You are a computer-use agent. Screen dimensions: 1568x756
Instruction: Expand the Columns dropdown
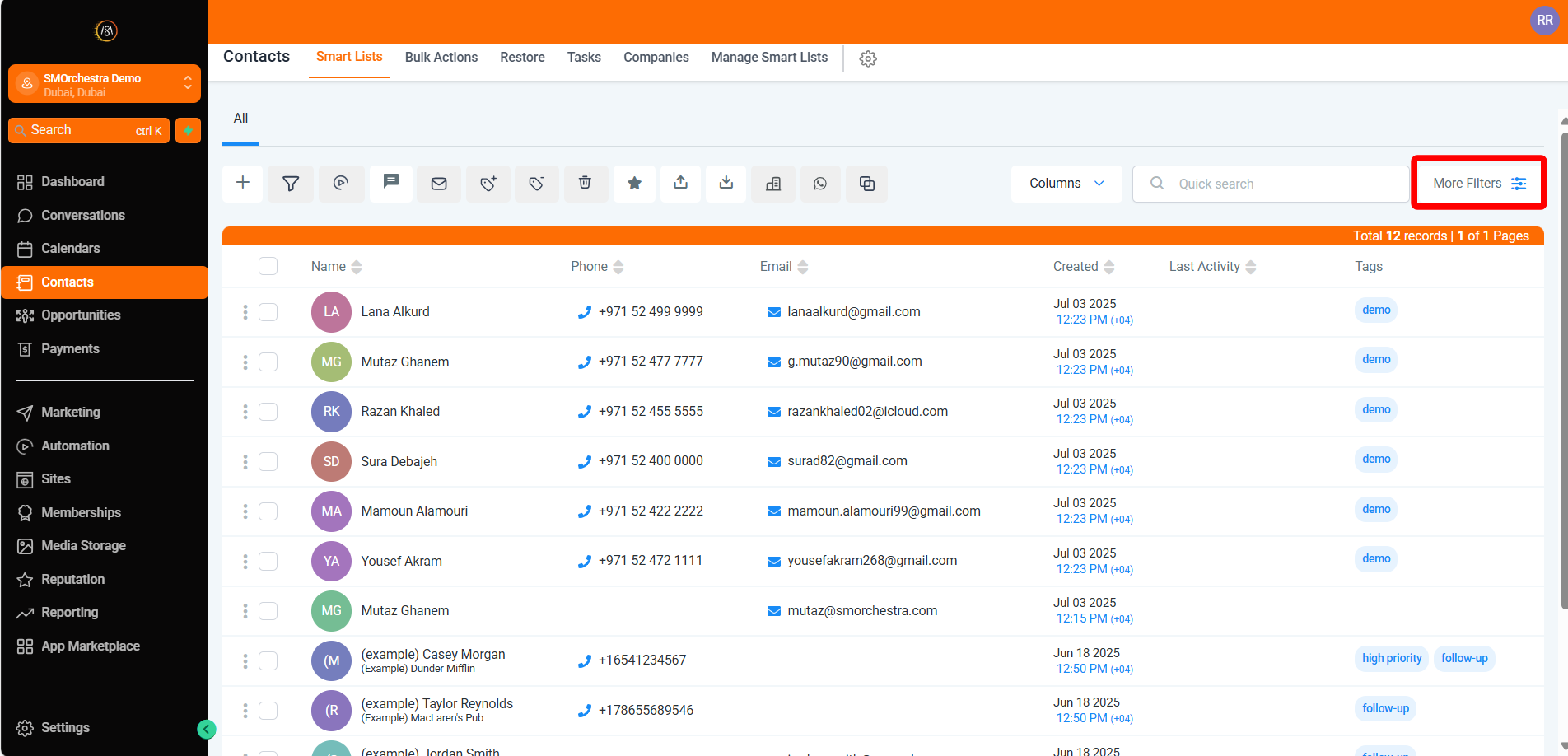(1066, 184)
